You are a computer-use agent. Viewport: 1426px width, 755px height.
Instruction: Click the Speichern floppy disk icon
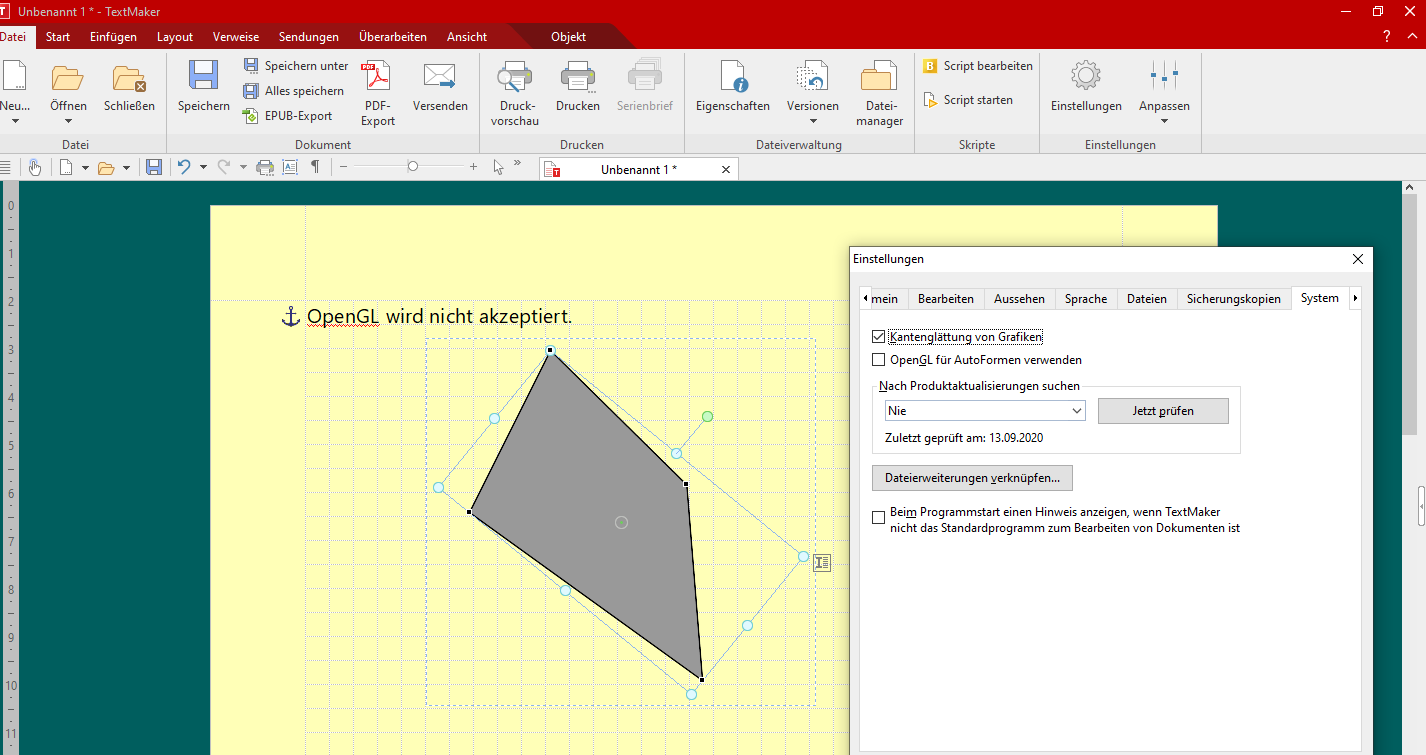point(204,77)
